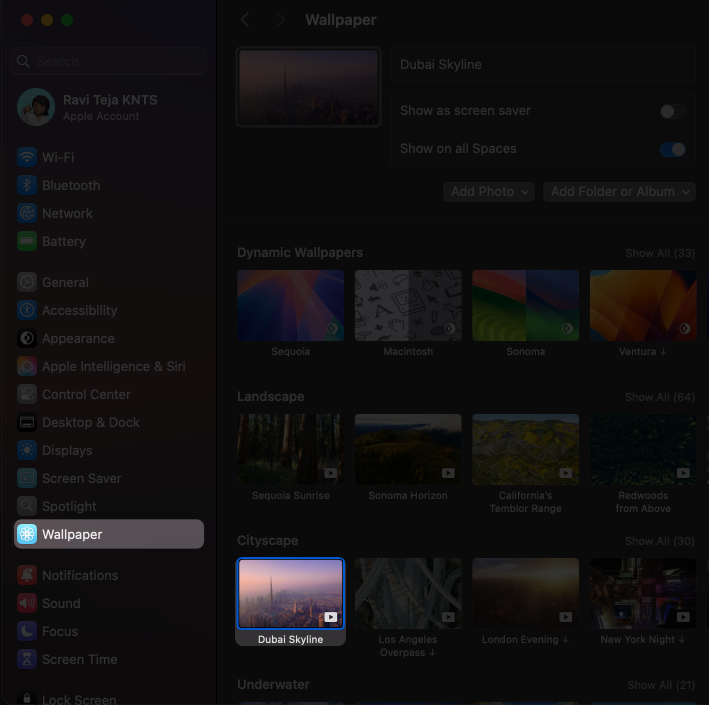Open Focus label in the sidebar
Screen dimensions: 709x705
coord(60,631)
